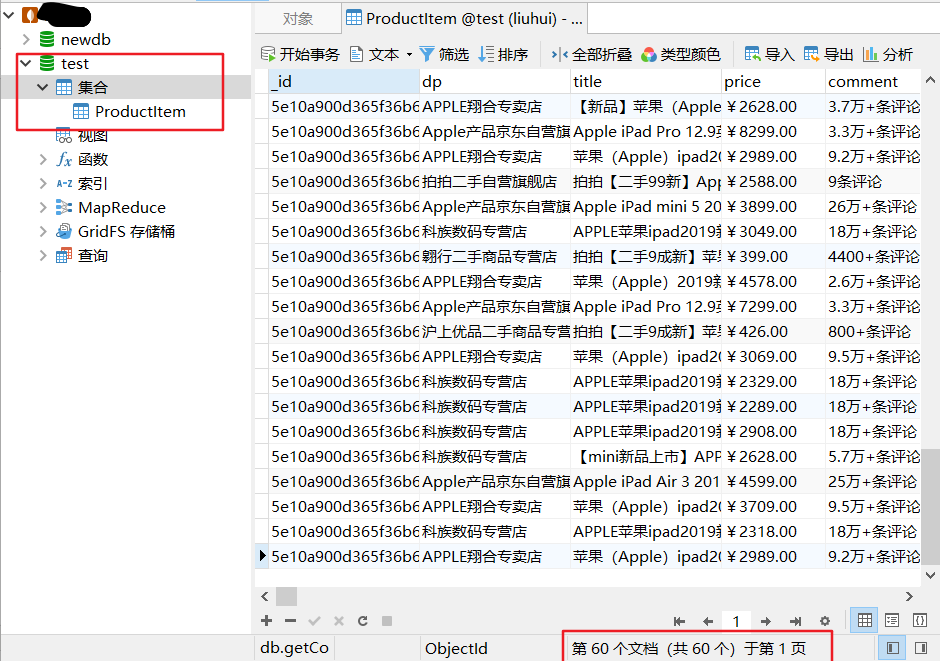Click the refresh icon
Image resolution: width=940 pixels, height=661 pixels.
coord(363,621)
